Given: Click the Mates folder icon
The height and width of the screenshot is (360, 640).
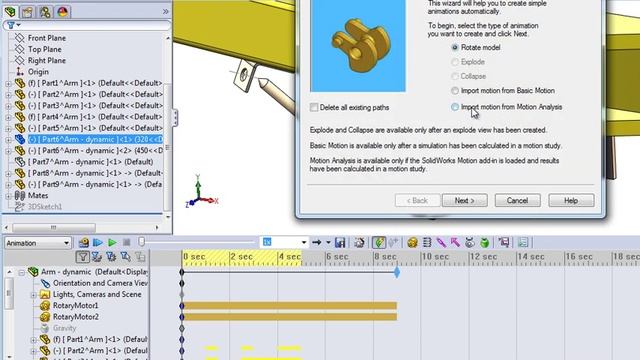Looking at the screenshot, I should coord(20,196).
